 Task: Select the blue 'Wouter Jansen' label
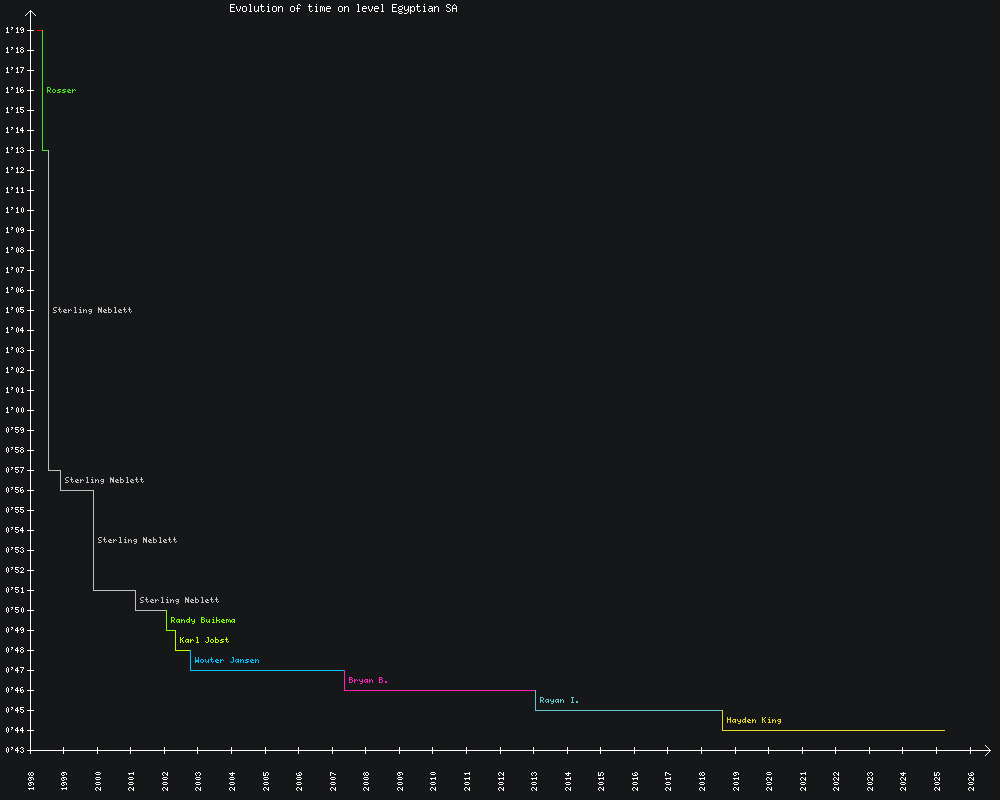pyautogui.click(x=227, y=661)
